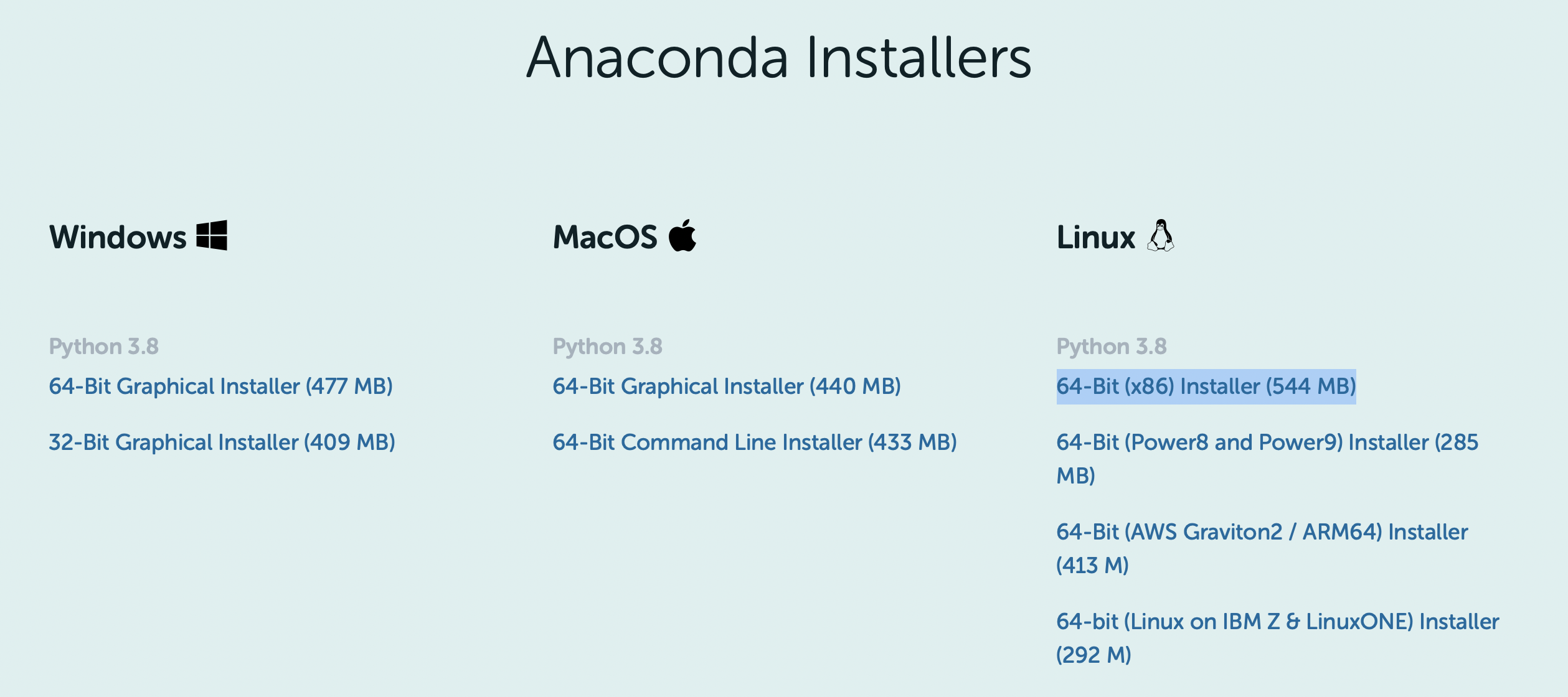Click the word "Installers" in the page title
This screenshot has height=697, width=1568.
point(919,58)
